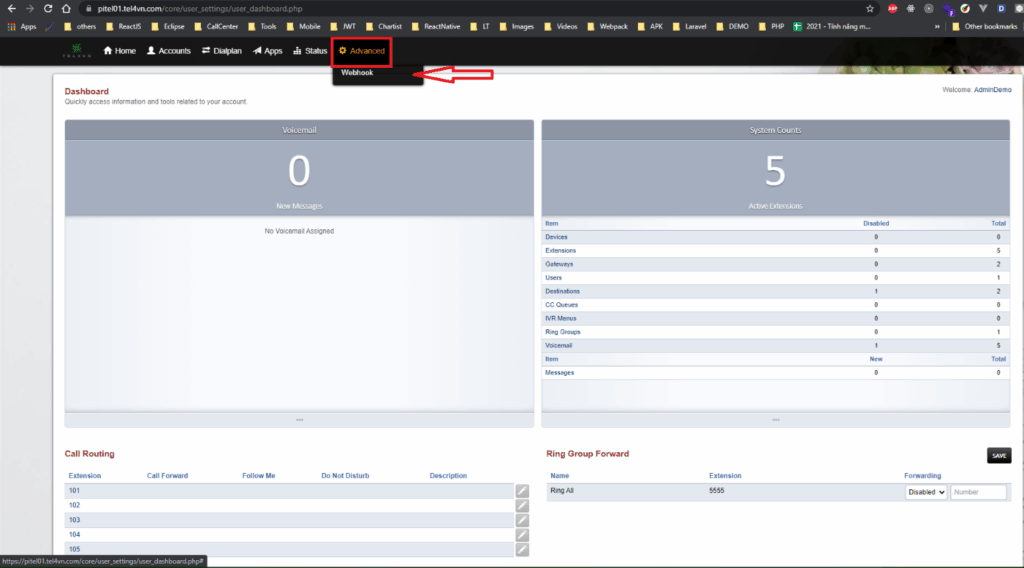Image resolution: width=1024 pixels, height=568 pixels.
Task: Open the Other bookmarks folder
Action: tap(985, 27)
